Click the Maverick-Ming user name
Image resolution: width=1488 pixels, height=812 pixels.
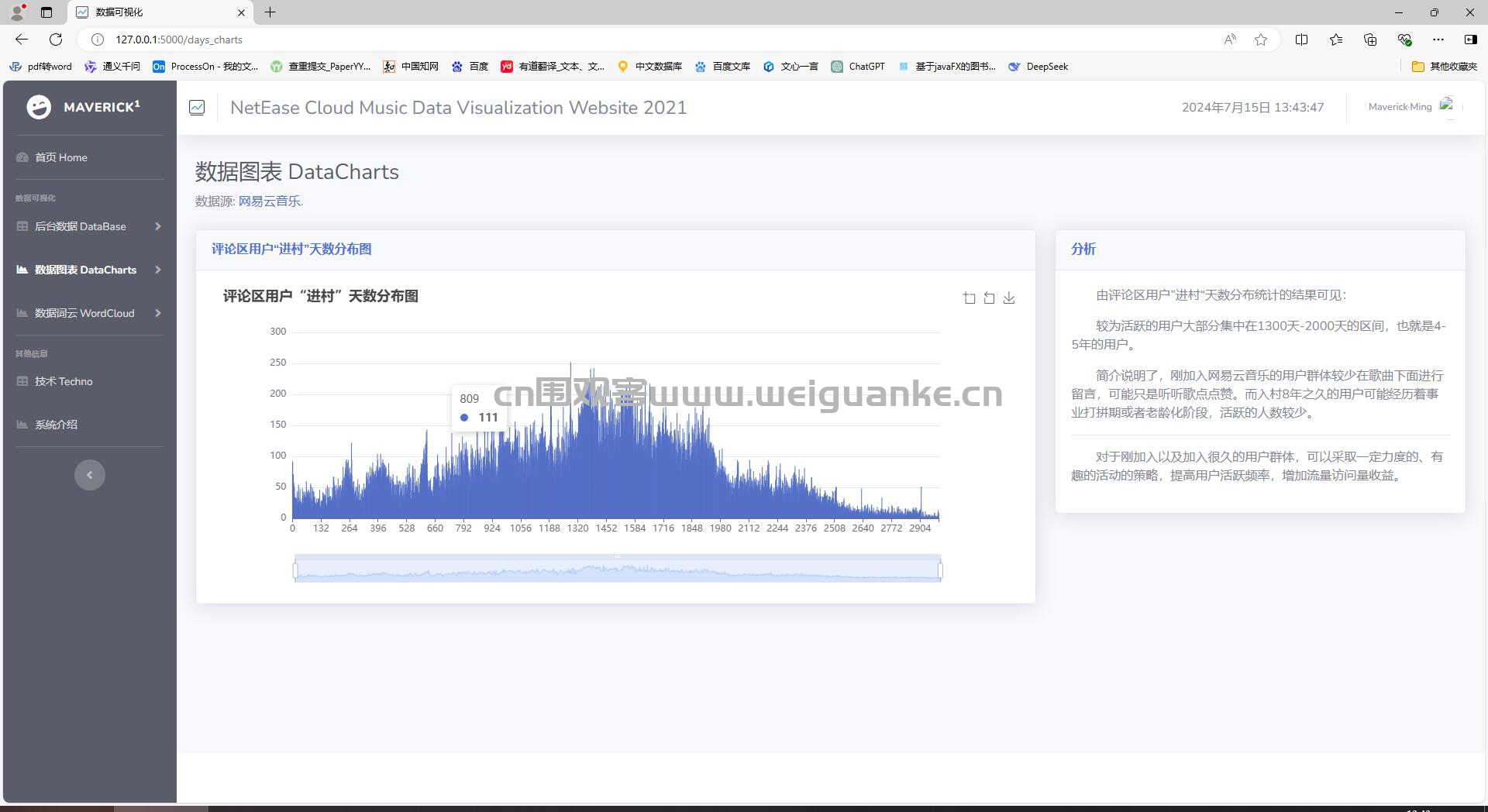click(1400, 107)
